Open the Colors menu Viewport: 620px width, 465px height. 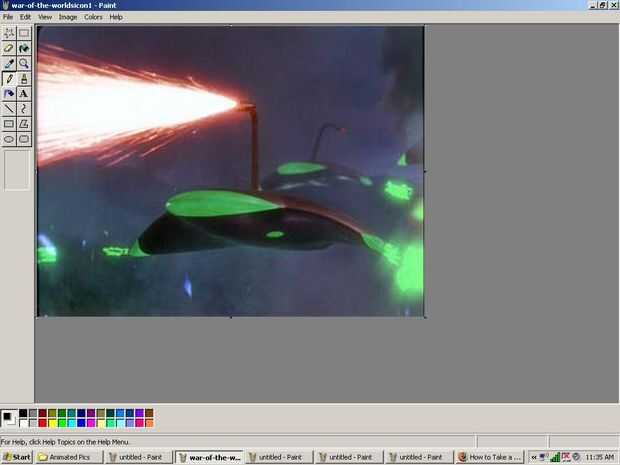pos(93,17)
